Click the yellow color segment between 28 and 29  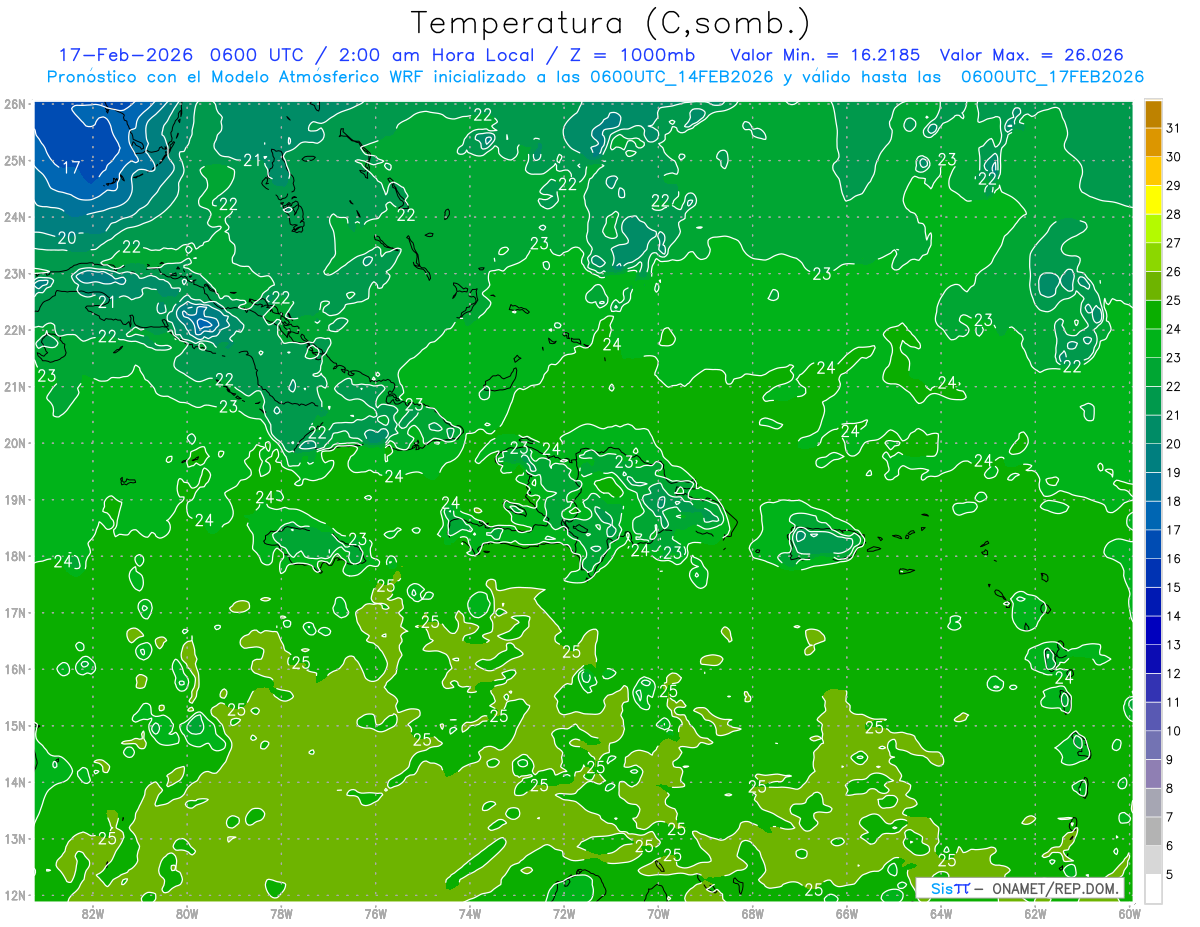[x=1153, y=200]
